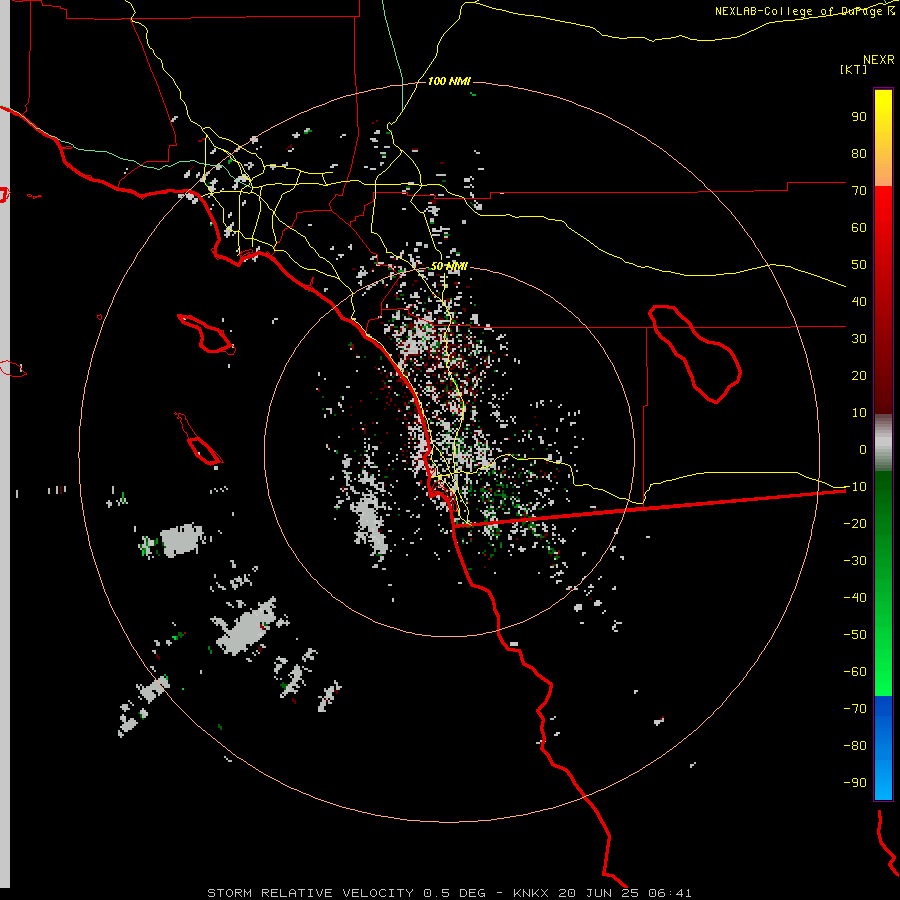Click the positive 10 scale value
The height and width of the screenshot is (900, 900).
coord(859,413)
